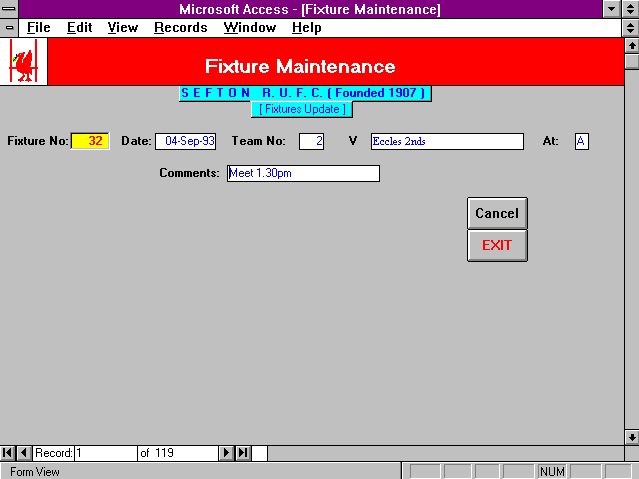Open the document control menu box

[x=9, y=28]
